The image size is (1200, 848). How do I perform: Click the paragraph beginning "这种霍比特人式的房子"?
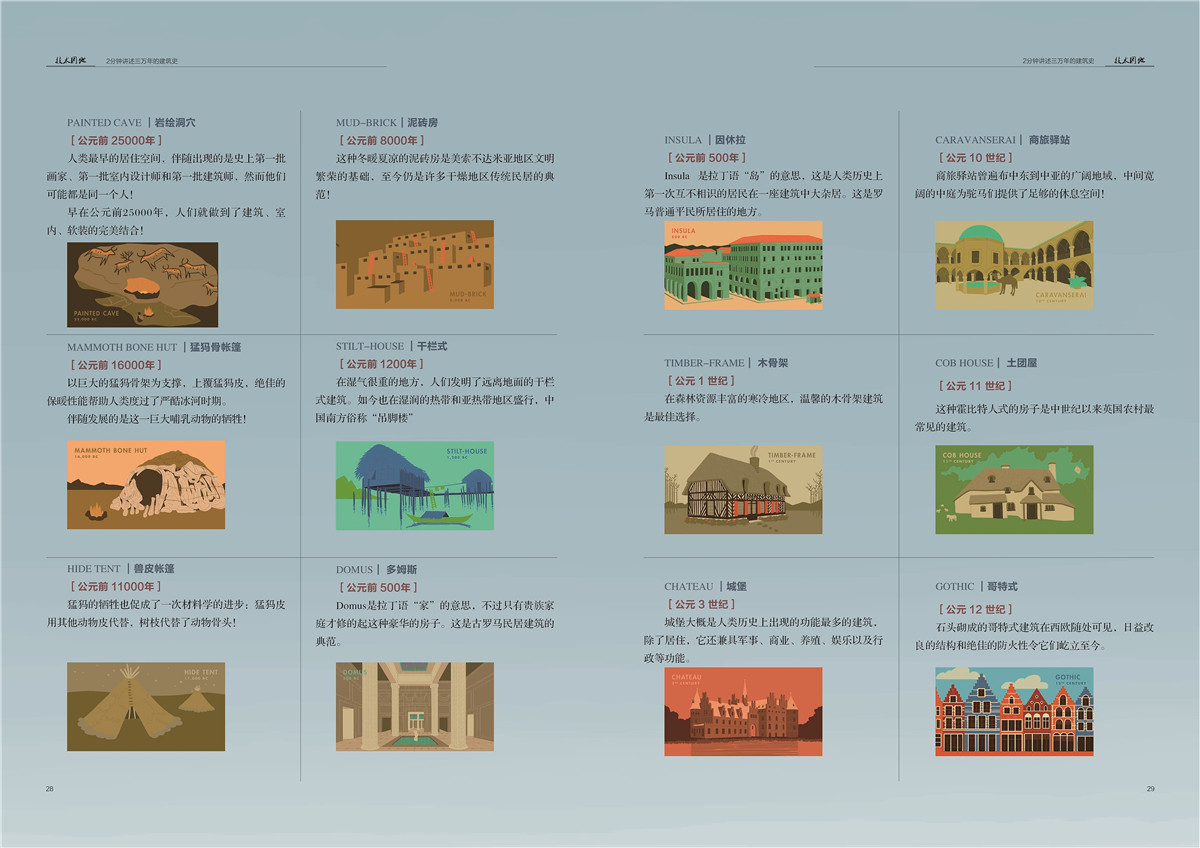coord(1034,417)
